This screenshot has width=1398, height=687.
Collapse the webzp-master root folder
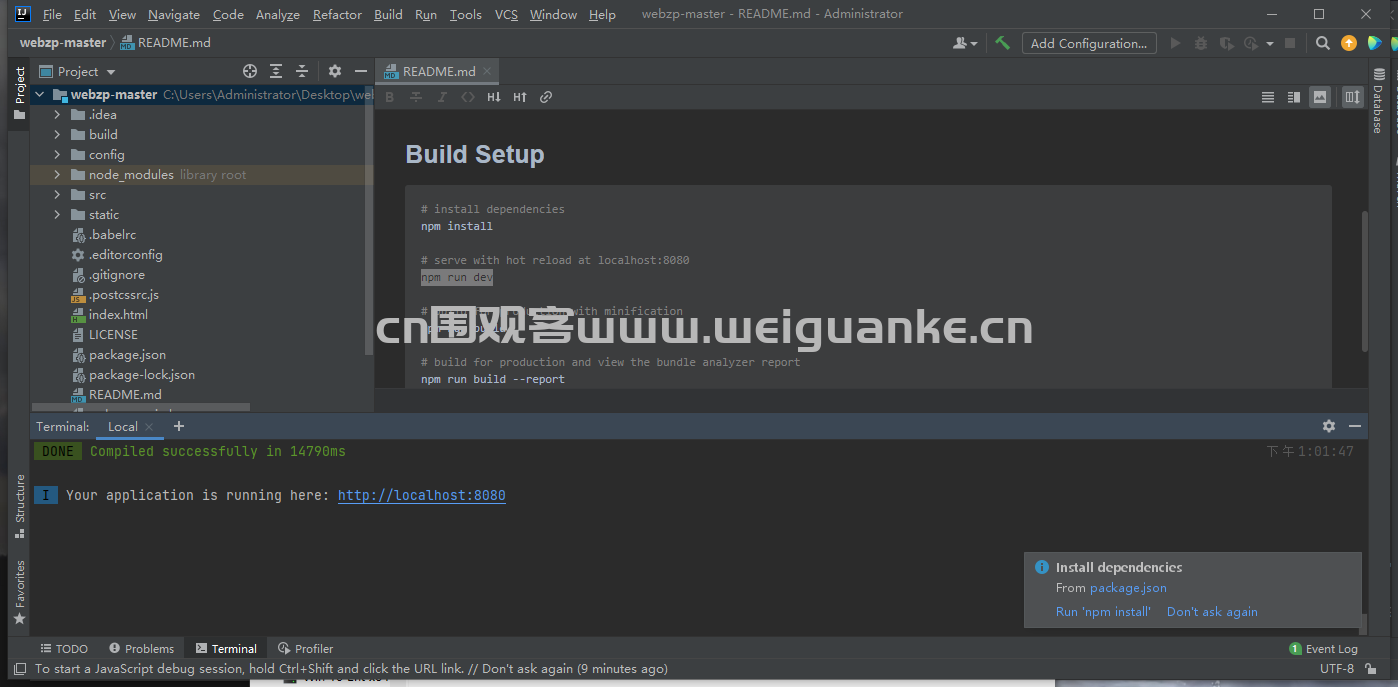click(x=40, y=94)
